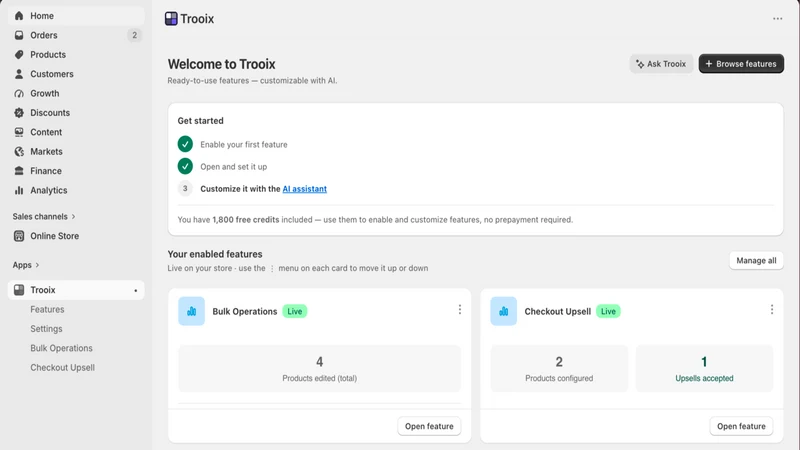The height and width of the screenshot is (450, 800).
Task: Open the three-dot menu at top right
Action: coord(777,19)
